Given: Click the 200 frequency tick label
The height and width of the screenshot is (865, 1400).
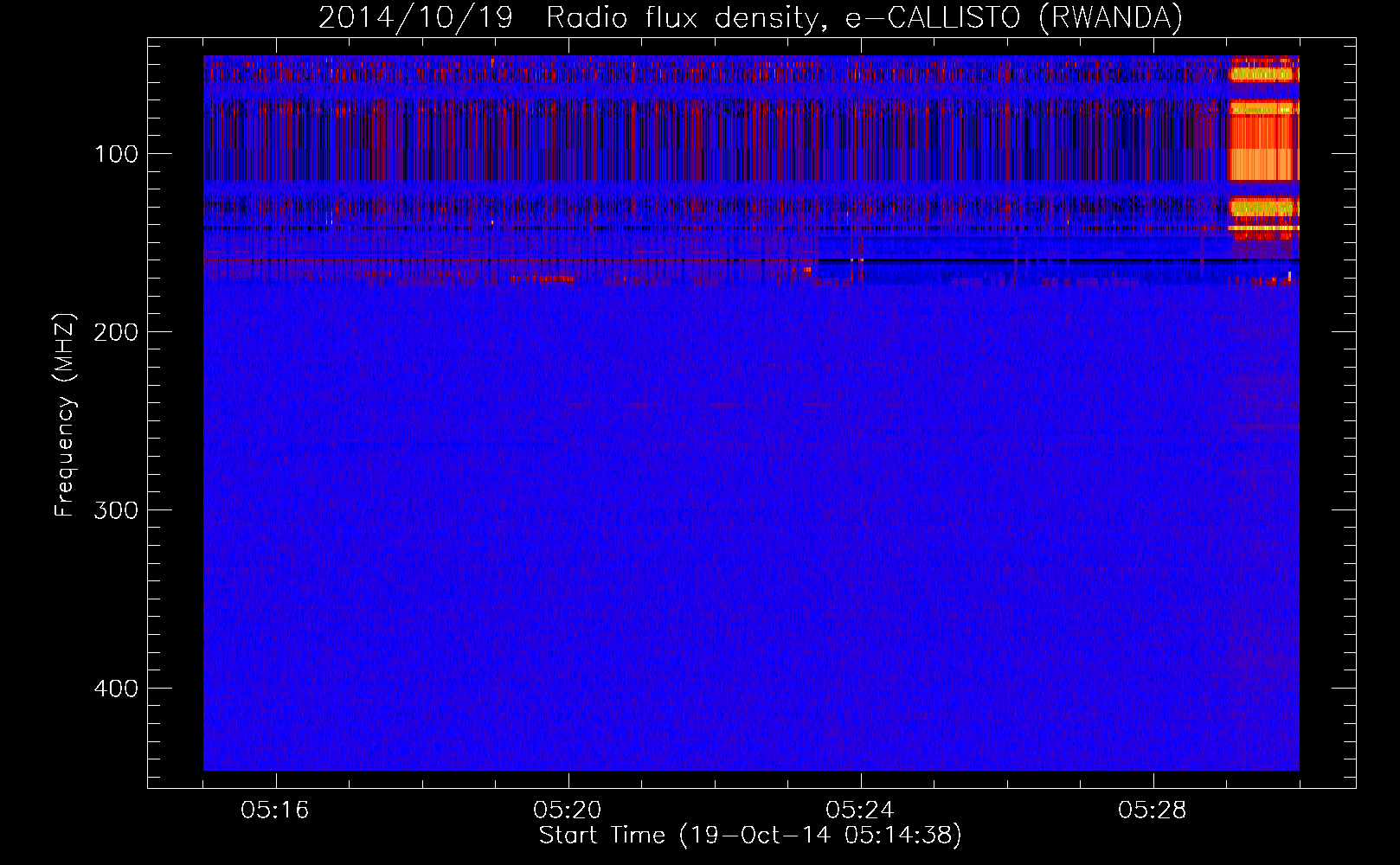Looking at the screenshot, I should (116, 332).
